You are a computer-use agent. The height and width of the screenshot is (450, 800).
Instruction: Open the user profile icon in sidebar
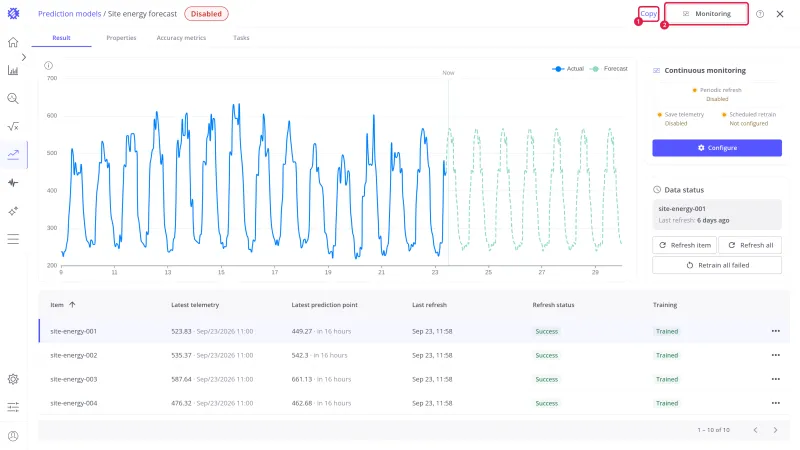[x=13, y=436]
